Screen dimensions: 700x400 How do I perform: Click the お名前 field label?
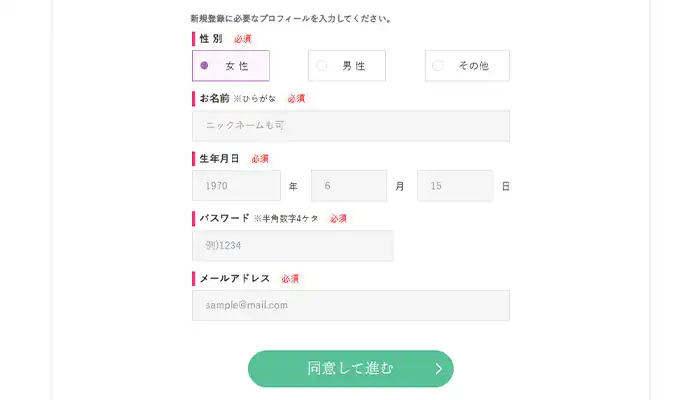[x=215, y=99]
